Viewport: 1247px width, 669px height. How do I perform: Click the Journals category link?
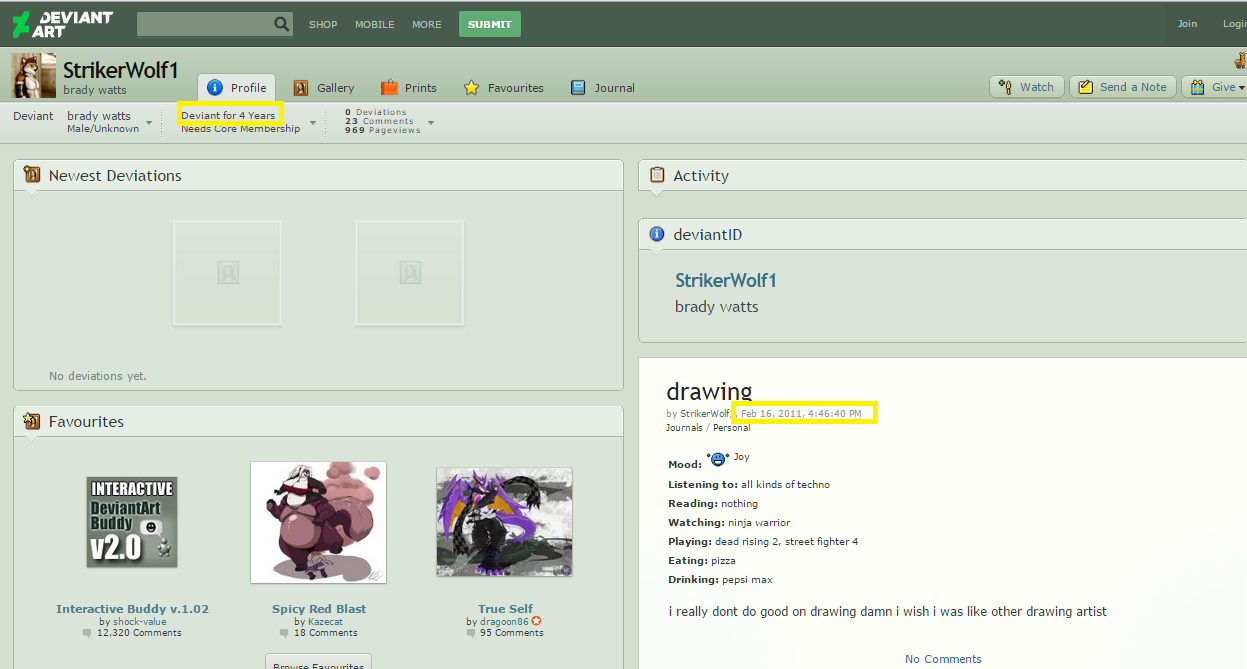[x=684, y=428]
